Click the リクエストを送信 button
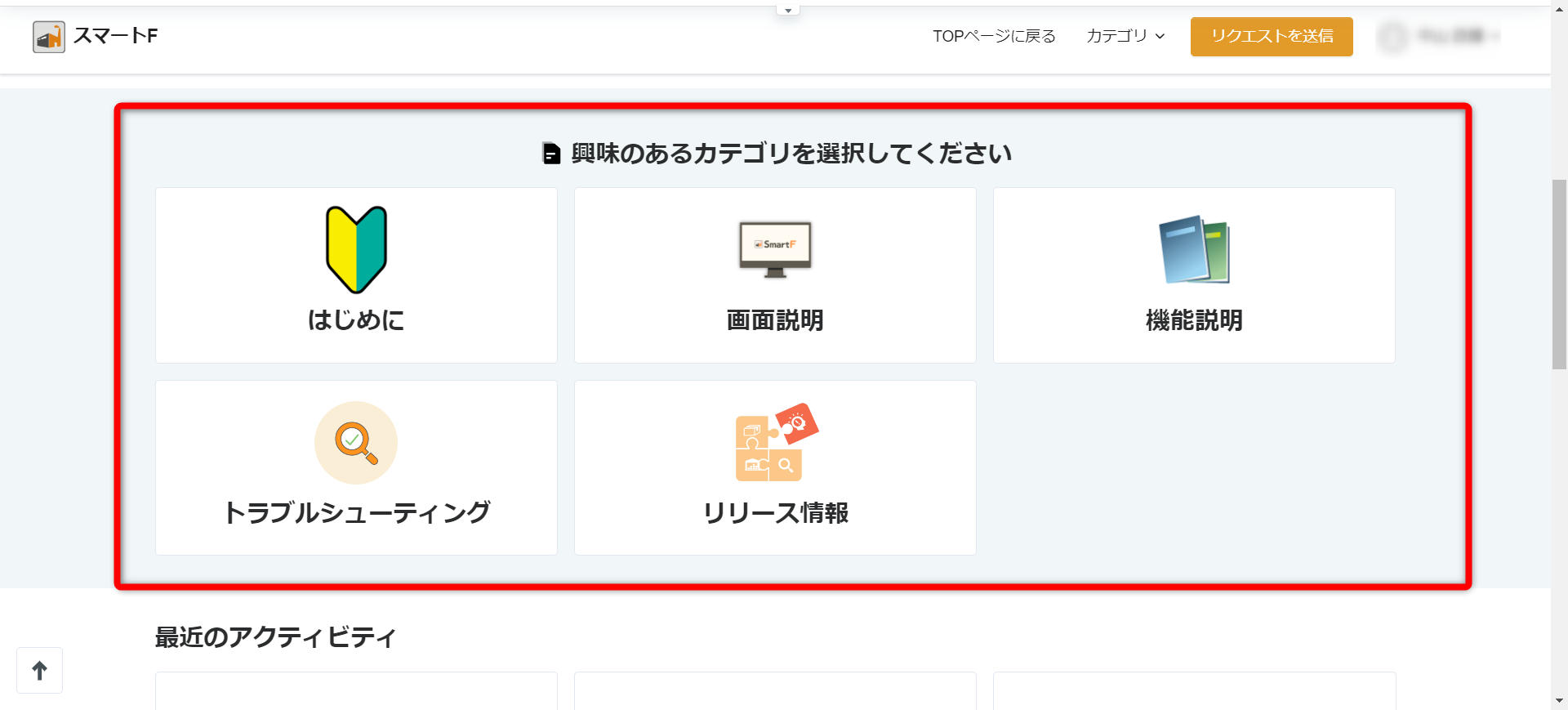This screenshot has height=710, width=1568. [1272, 37]
